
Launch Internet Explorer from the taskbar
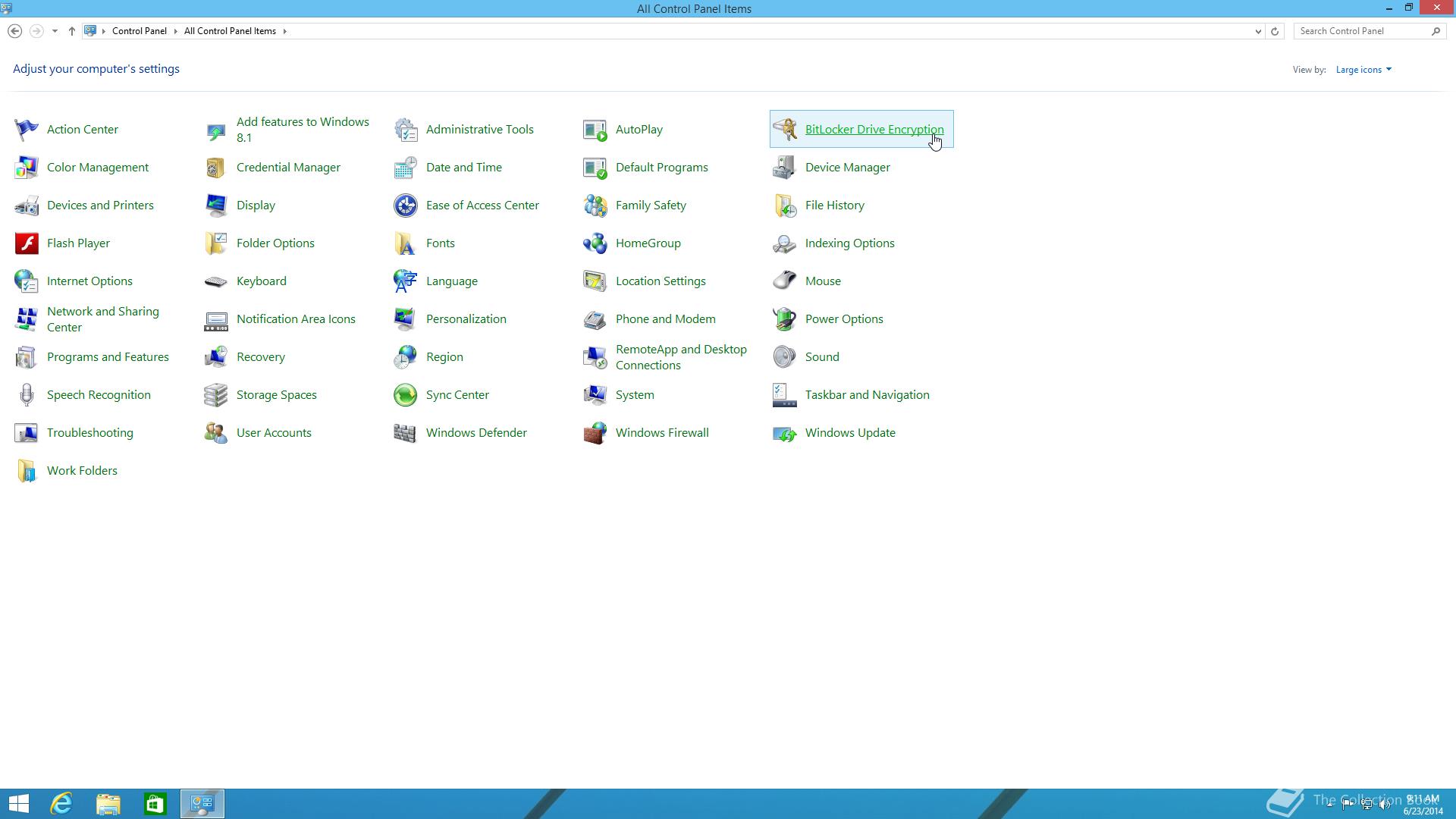pos(61,804)
